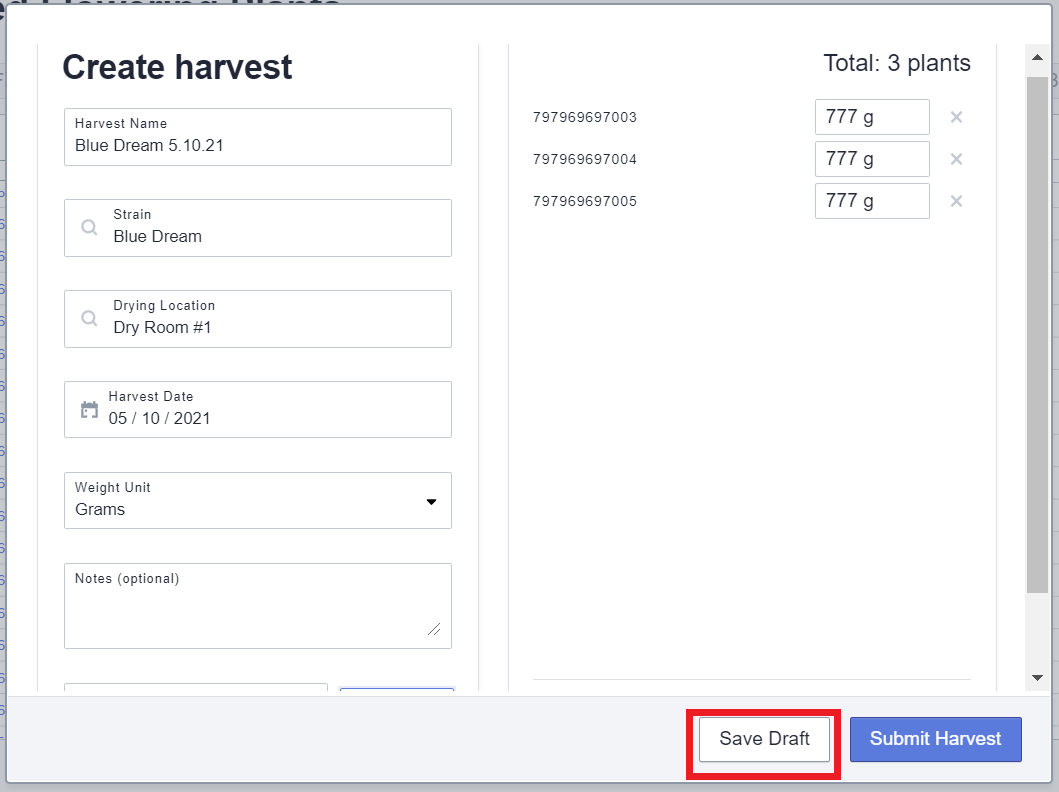
Task: Click the Strain search magnifier icon
Action: click(90, 228)
